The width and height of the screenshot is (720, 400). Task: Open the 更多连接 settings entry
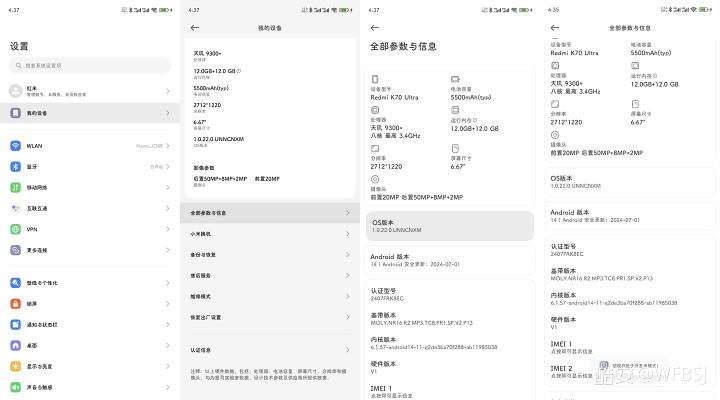[90, 250]
